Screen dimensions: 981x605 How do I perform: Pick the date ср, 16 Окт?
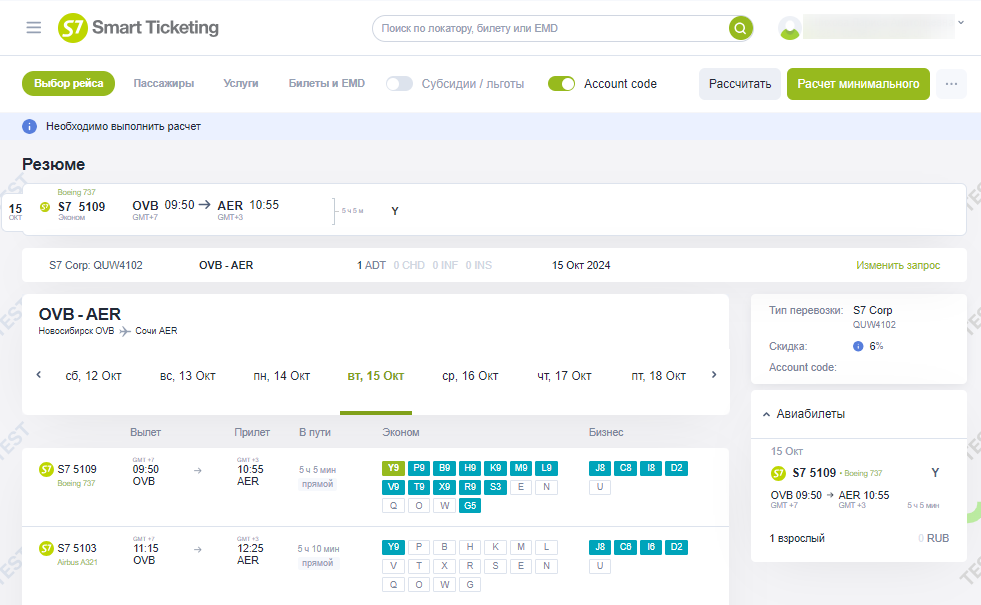coord(470,376)
